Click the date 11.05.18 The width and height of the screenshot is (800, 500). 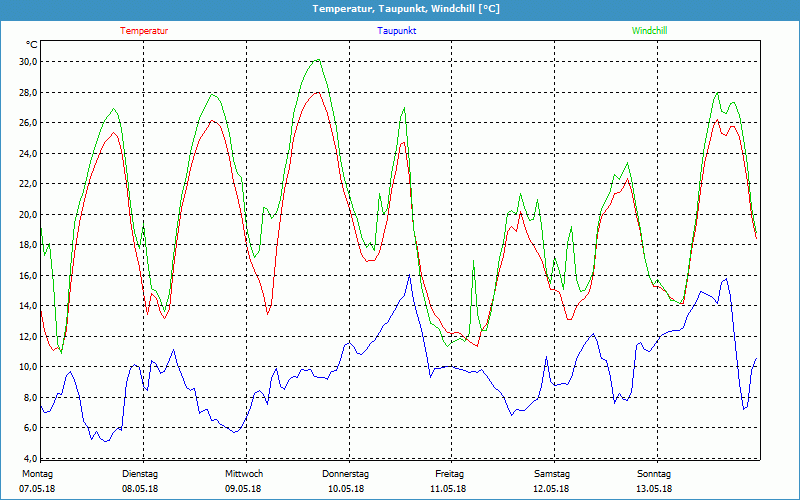448,489
